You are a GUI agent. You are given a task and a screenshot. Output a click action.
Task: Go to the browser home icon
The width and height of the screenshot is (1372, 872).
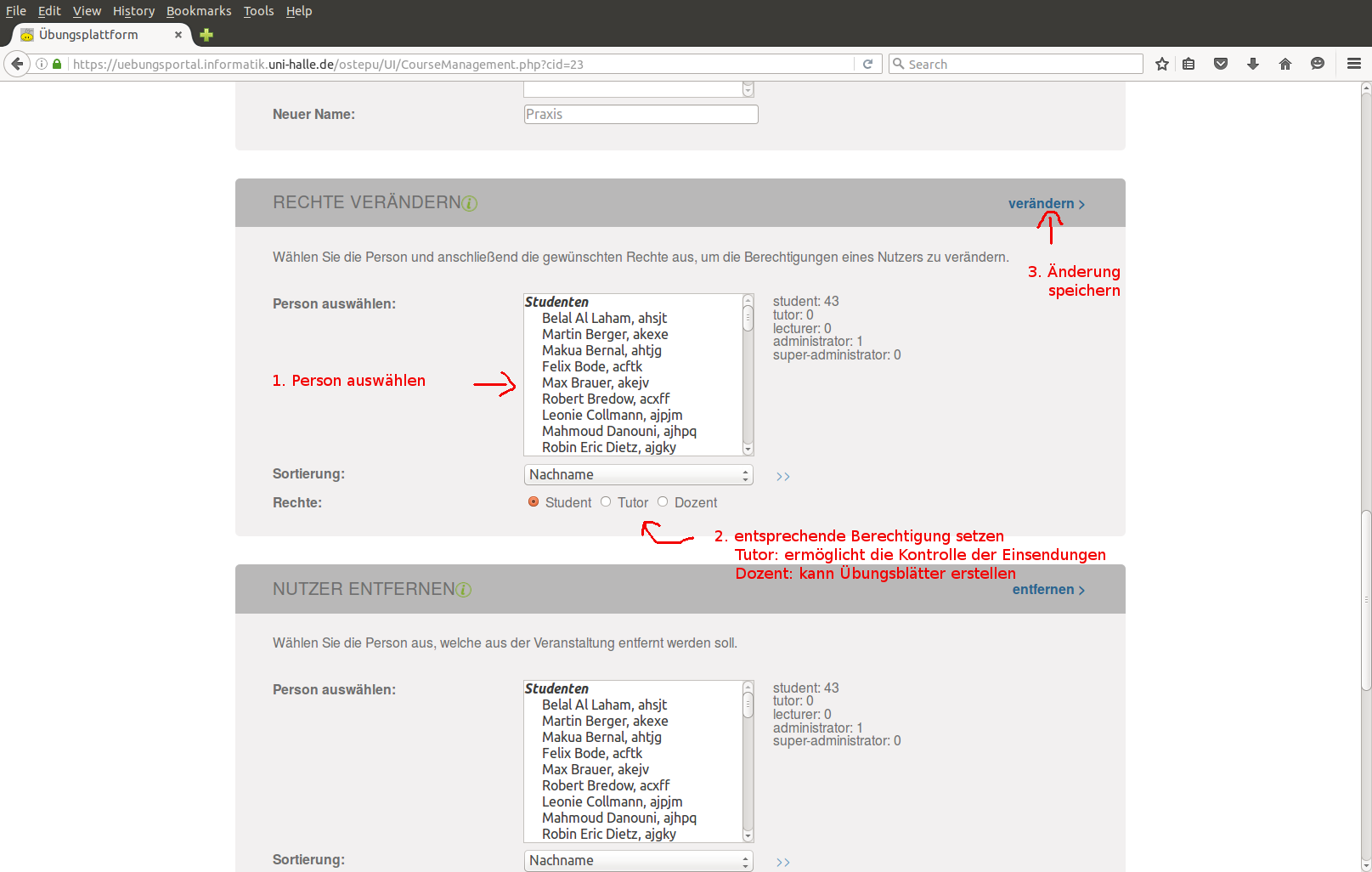(1285, 64)
